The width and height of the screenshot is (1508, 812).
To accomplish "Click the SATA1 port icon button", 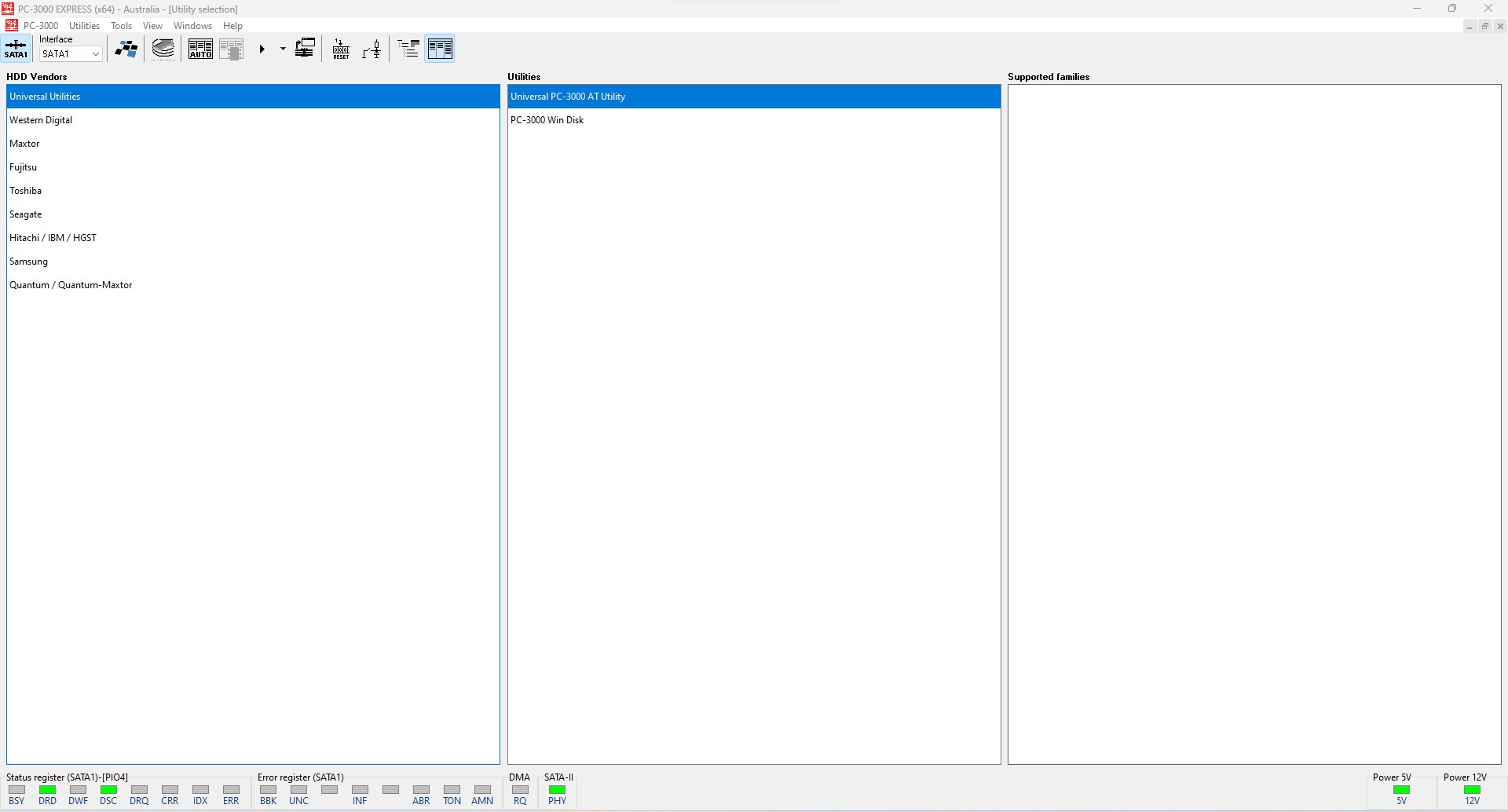I will tap(16, 49).
